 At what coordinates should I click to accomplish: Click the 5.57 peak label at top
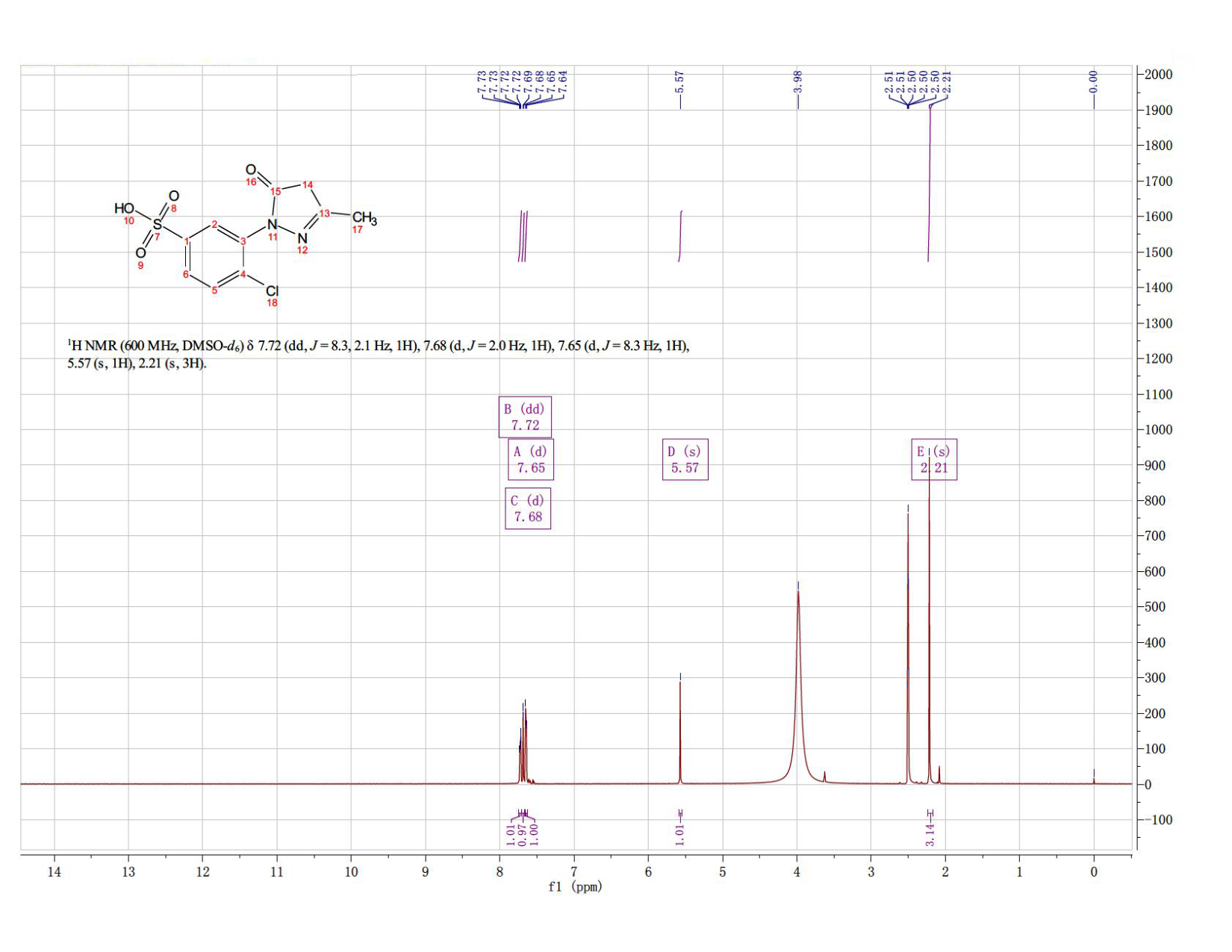click(x=679, y=82)
